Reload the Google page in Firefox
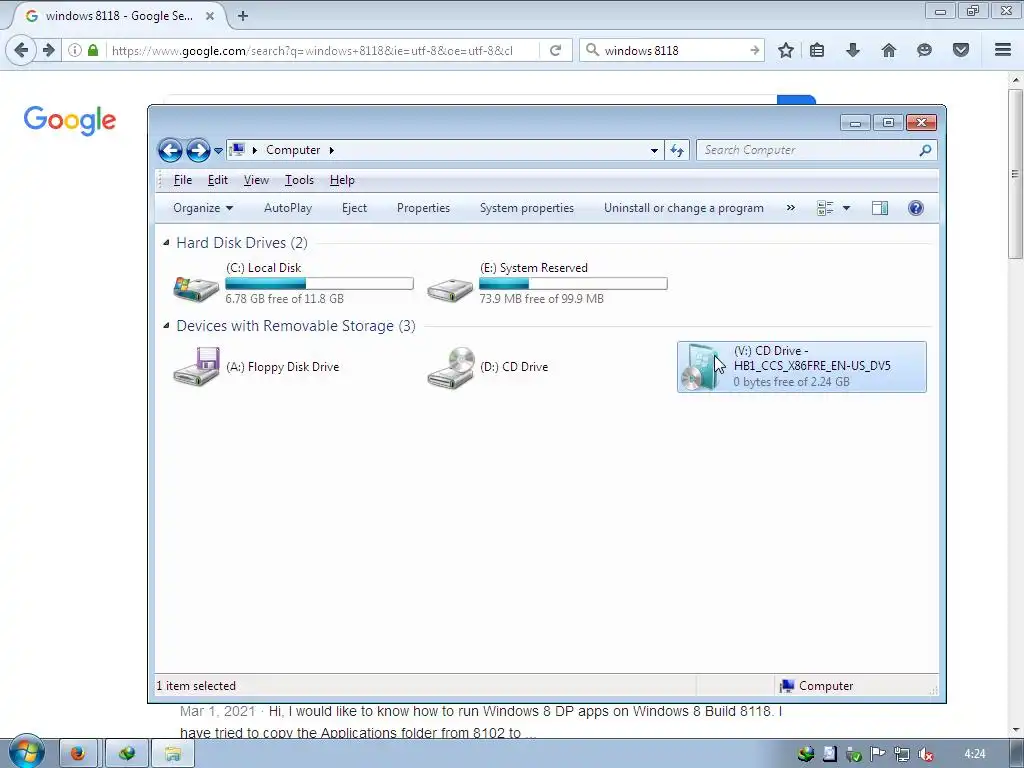This screenshot has height=768, width=1024. 555,50
